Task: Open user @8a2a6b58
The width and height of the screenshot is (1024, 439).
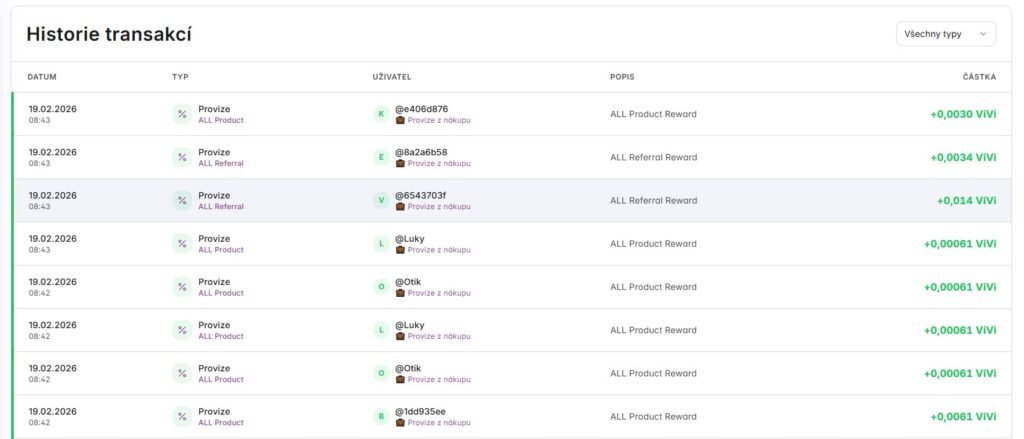Action: pos(421,152)
